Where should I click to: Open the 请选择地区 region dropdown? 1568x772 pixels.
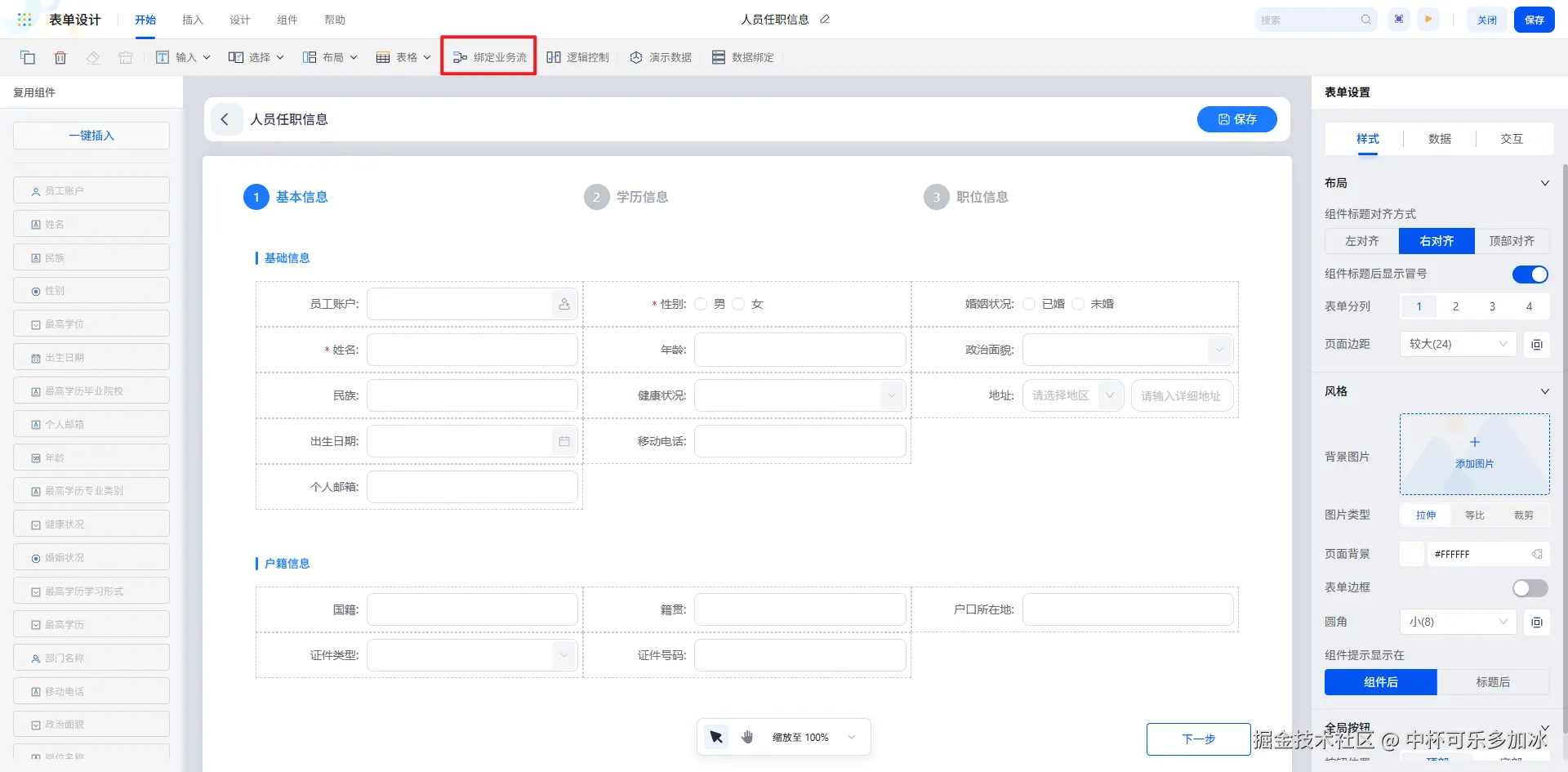[x=1073, y=395]
